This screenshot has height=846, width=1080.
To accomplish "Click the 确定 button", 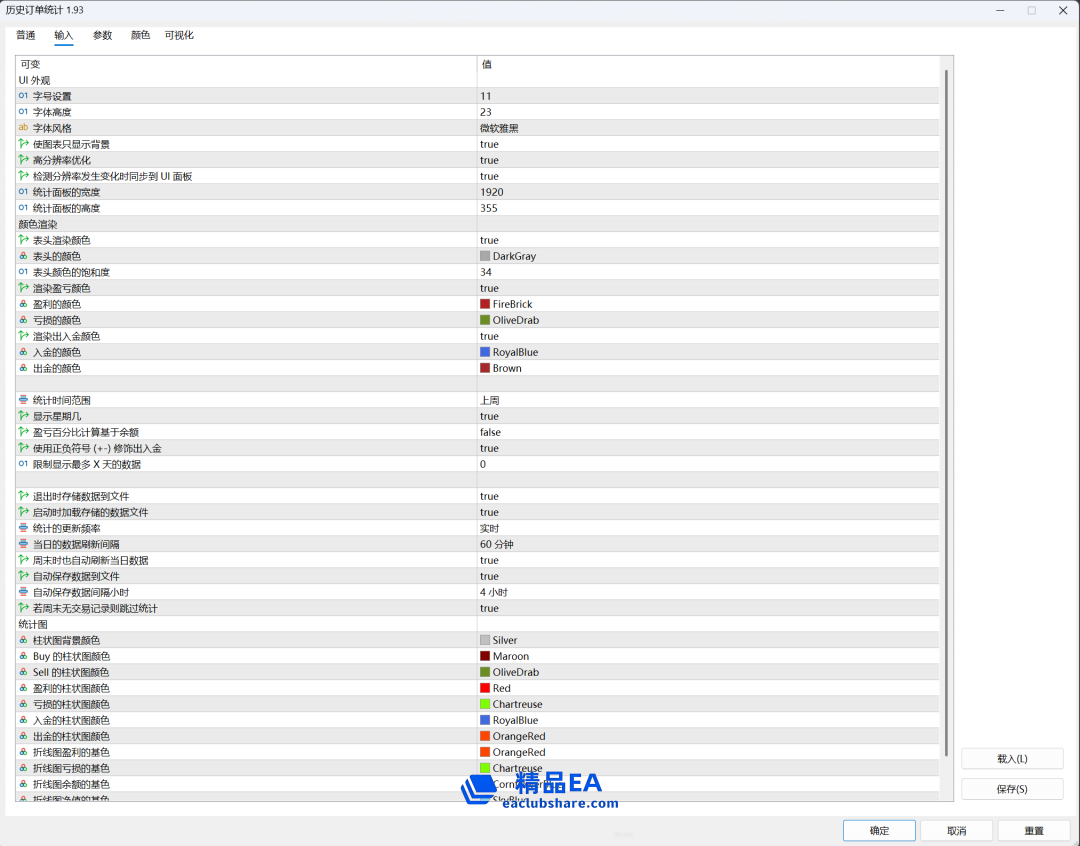I will 879,831.
